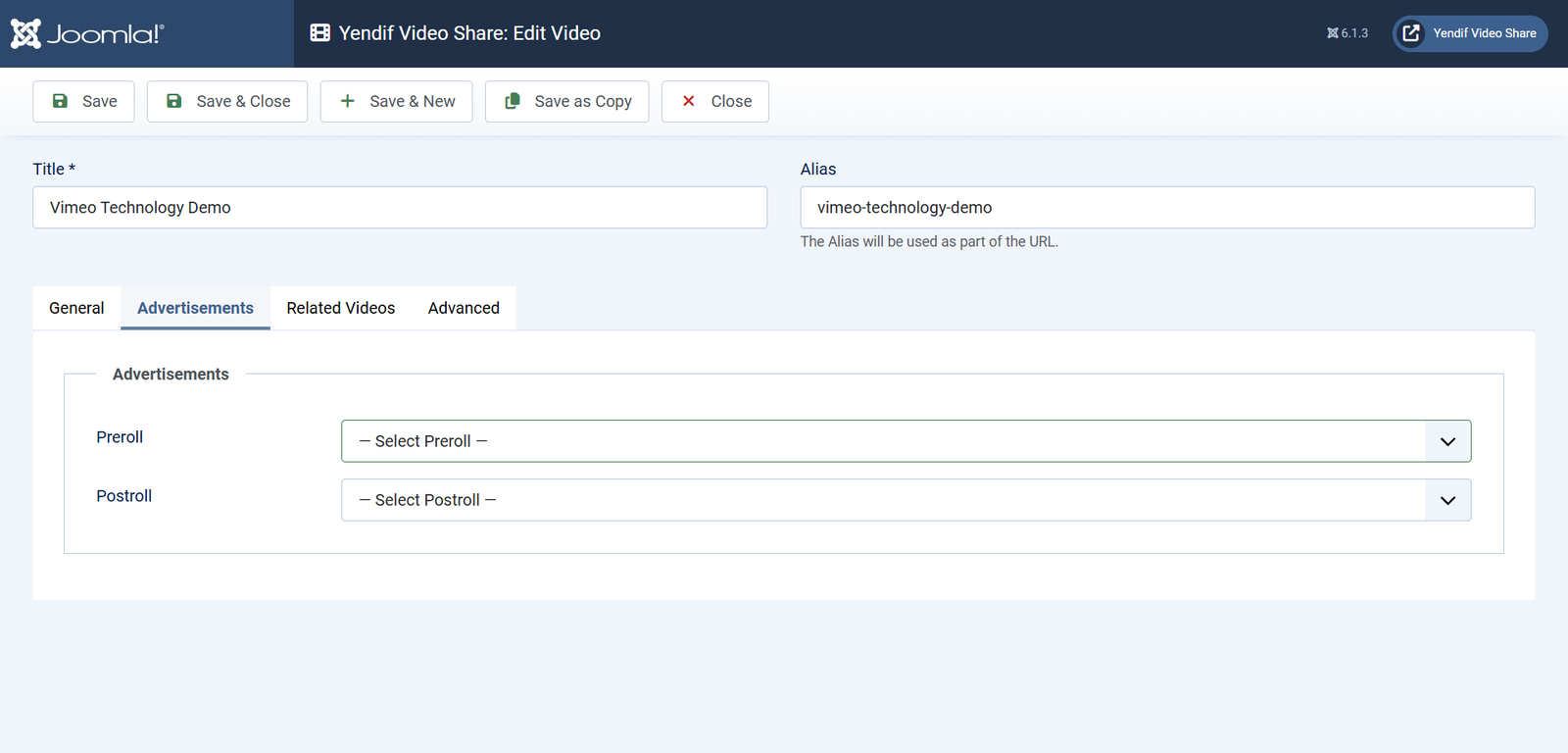Click the Alias URL help text
The width and height of the screenshot is (1568, 753).
[x=929, y=241]
